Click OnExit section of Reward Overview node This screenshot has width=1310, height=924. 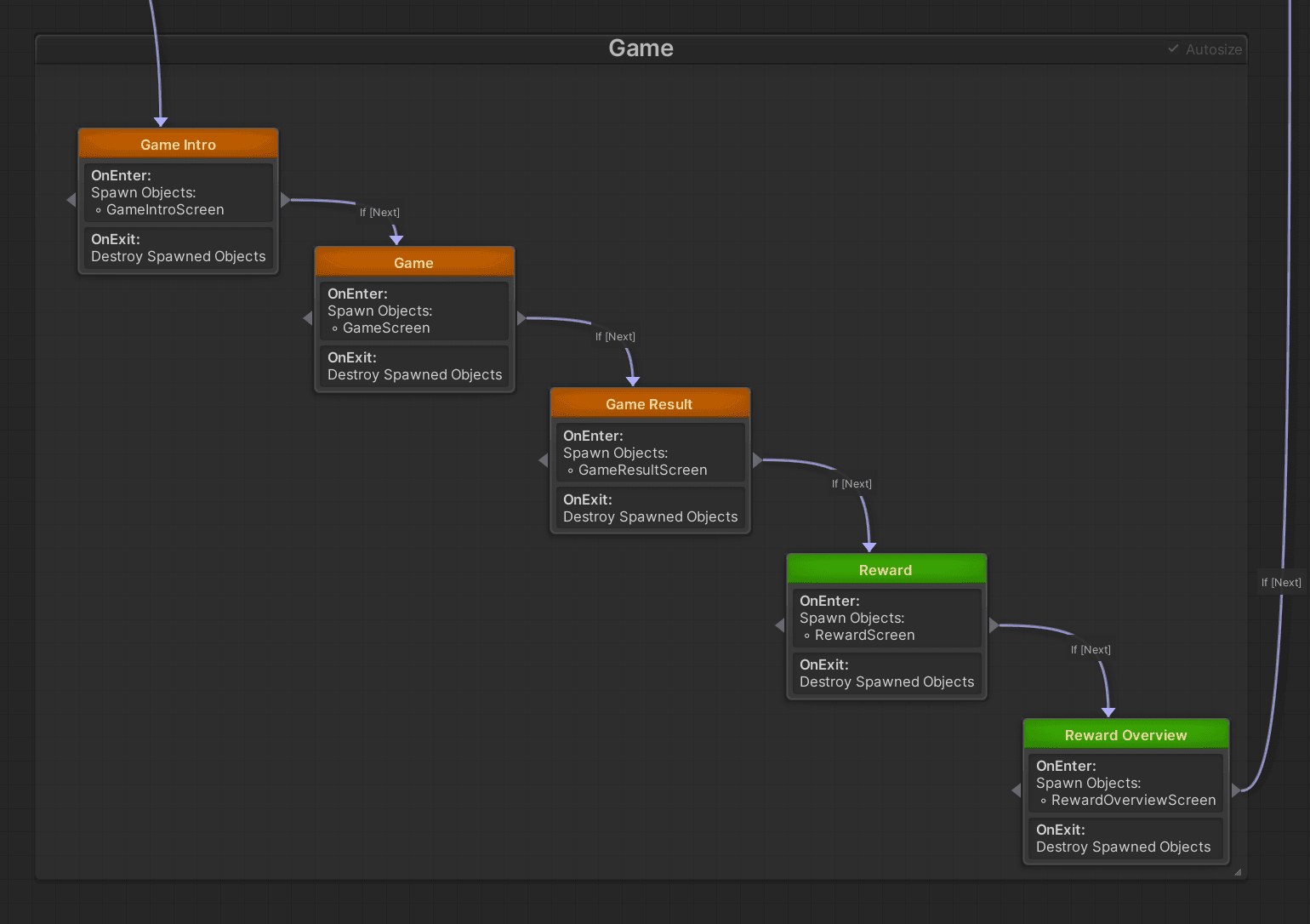pyautogui.click(x=1126, y=838)
